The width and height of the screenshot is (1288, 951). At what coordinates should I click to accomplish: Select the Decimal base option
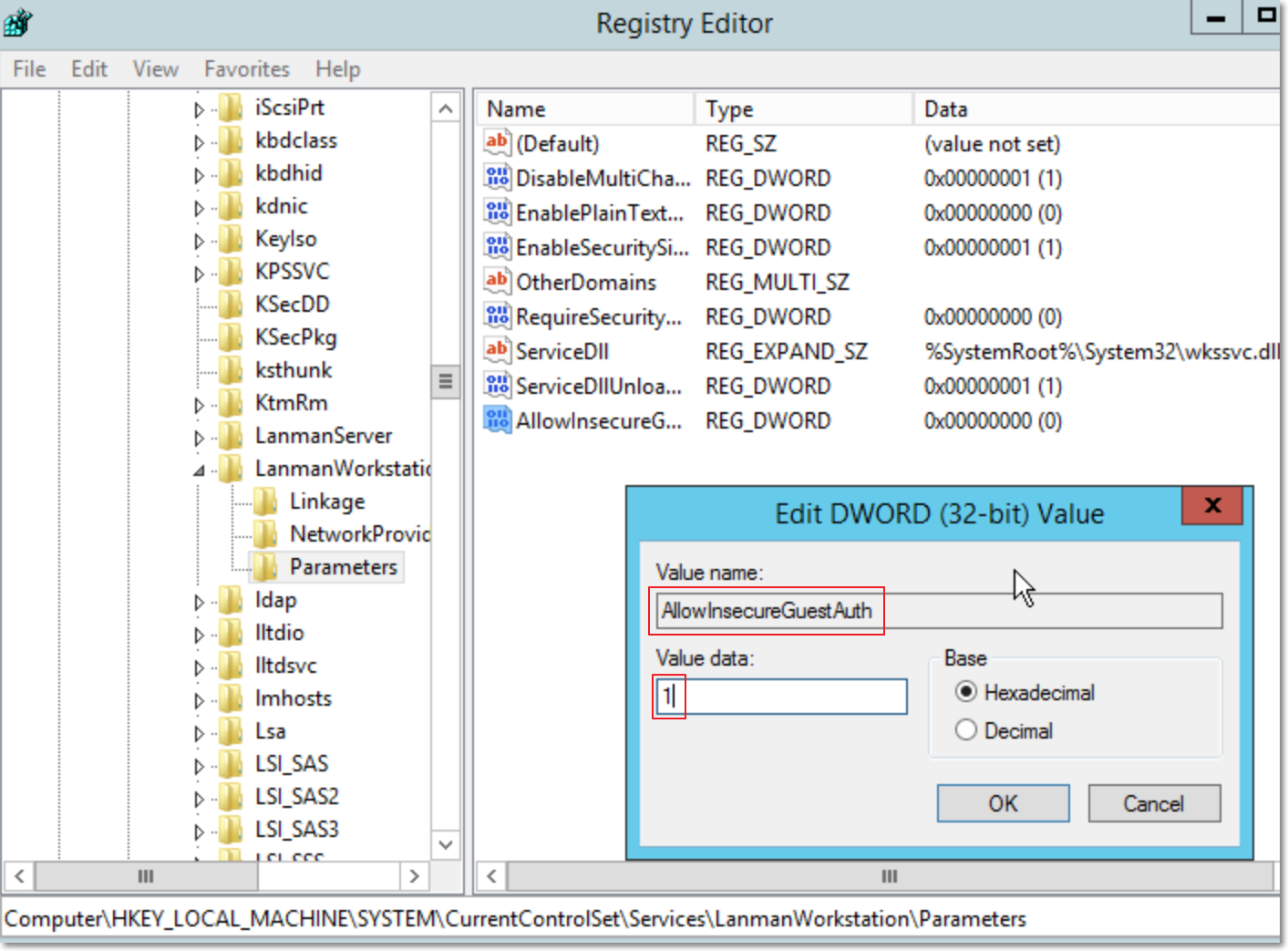[966, 730]
